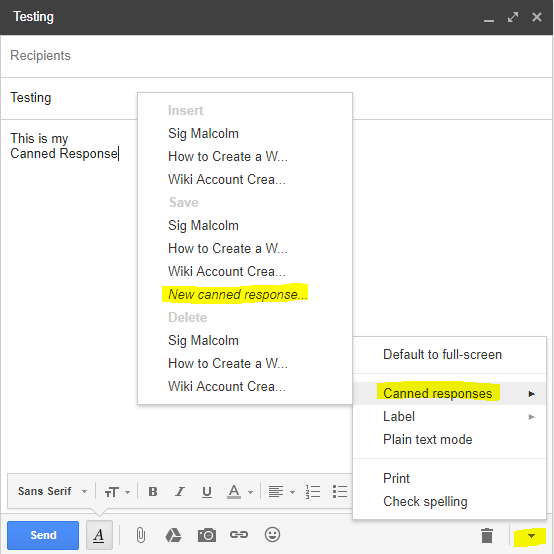This screenshot has width=554, height=554.
Task: Toggle italic text formatting
Action: [180, 491]
